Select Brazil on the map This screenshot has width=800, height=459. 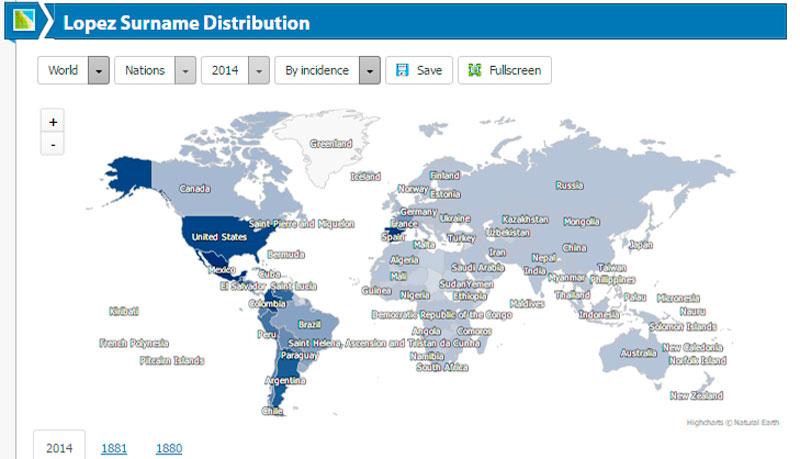coord(309,324)
